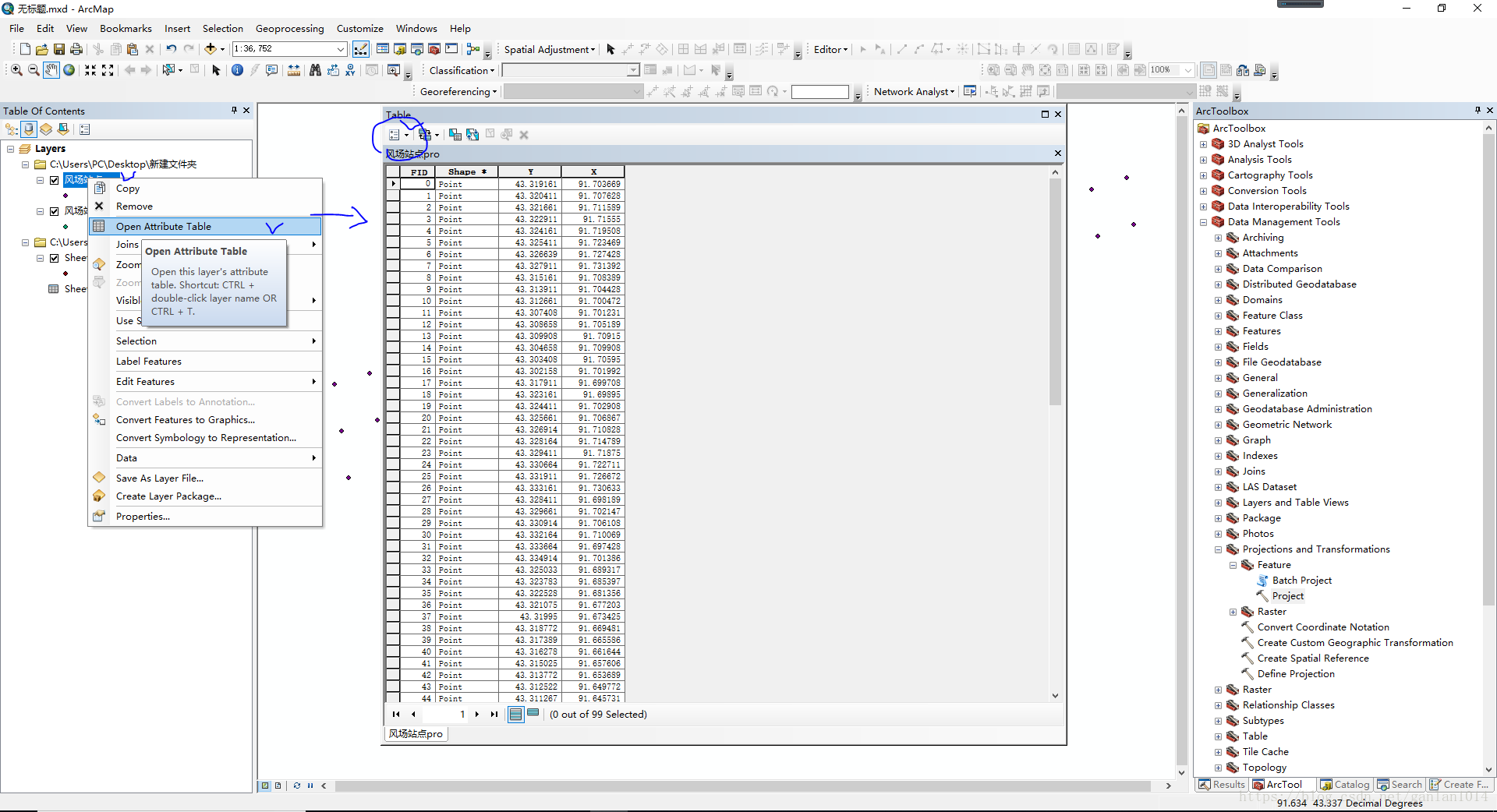Open the ArcToolbox red toolbox icon
Image resolution: width=1497 pixels, height=812 pixels.
point(434,49)
